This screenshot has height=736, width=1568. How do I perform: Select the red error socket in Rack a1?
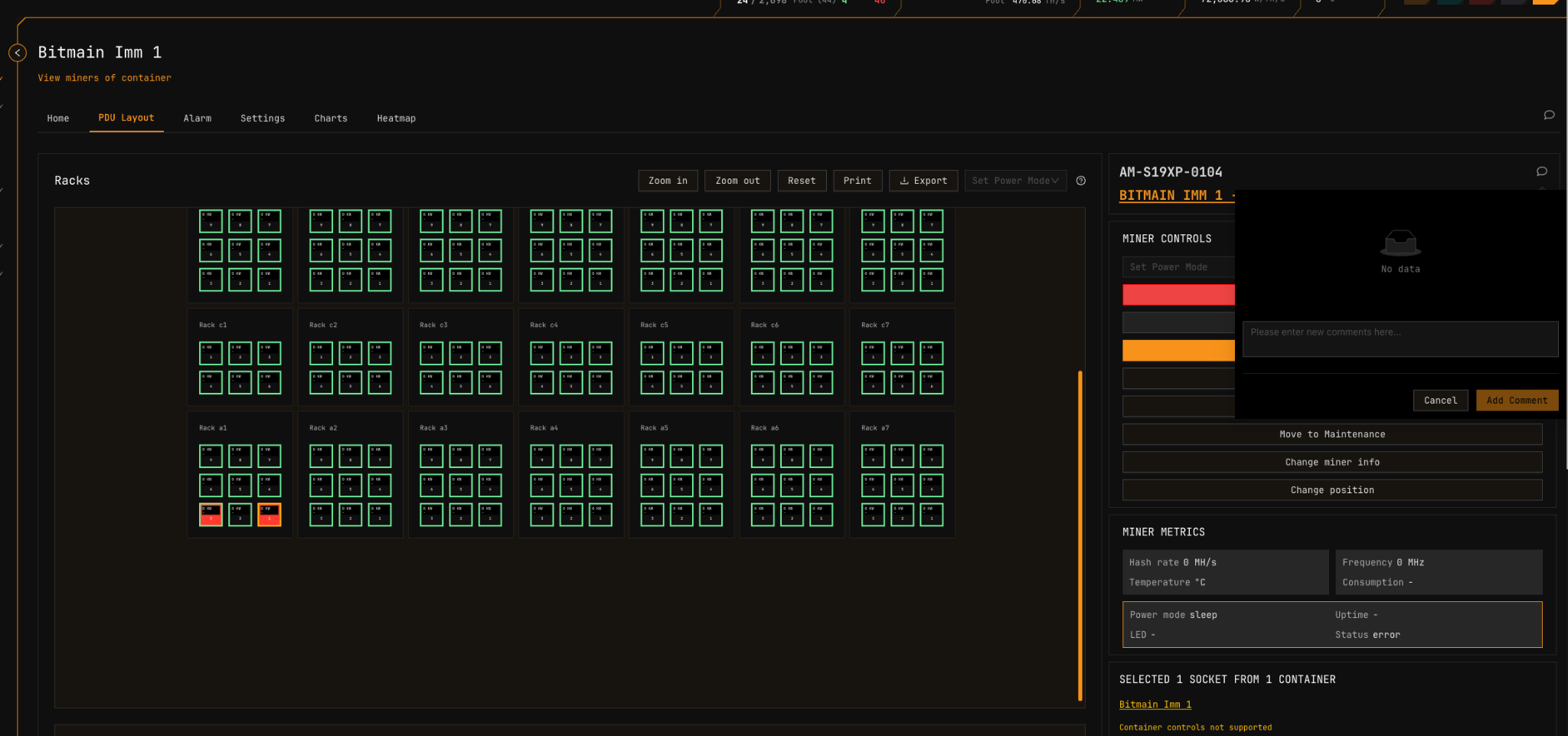[x=211, y=515]
